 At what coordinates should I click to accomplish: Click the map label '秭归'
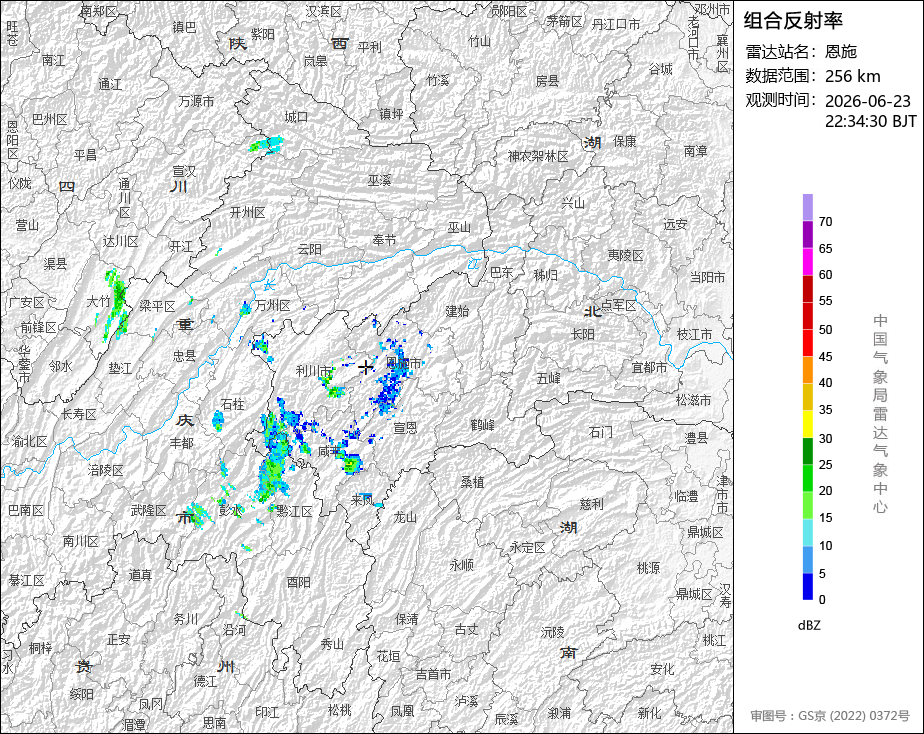(x=545, y=275)
